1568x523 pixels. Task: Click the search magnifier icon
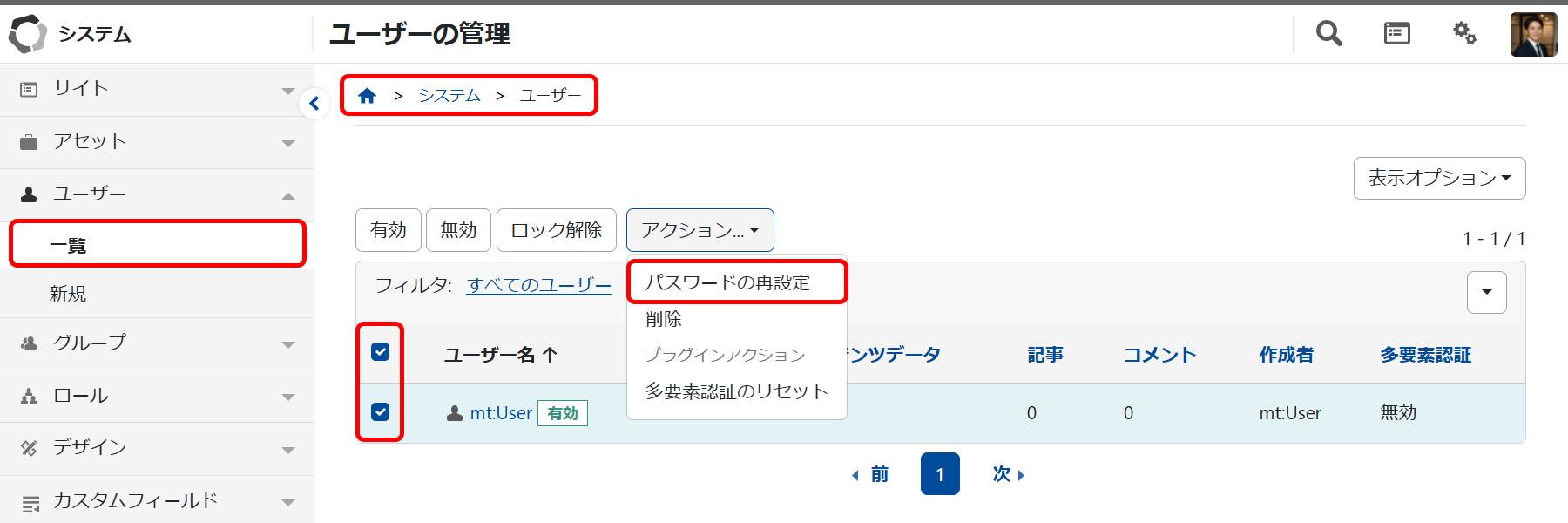[x=1328, y=34]
